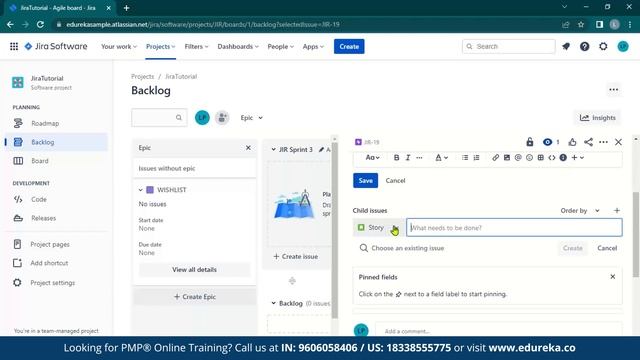Screen dimensions: 640x360
Task: Open the add people avatar icon
Action: 222,118
